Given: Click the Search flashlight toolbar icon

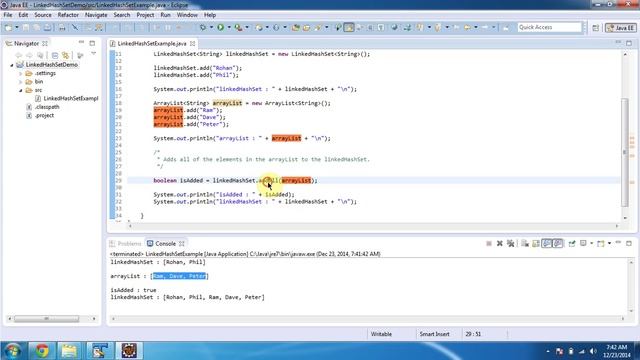Looking at the screenshot, I should click(x=317, y=27).
